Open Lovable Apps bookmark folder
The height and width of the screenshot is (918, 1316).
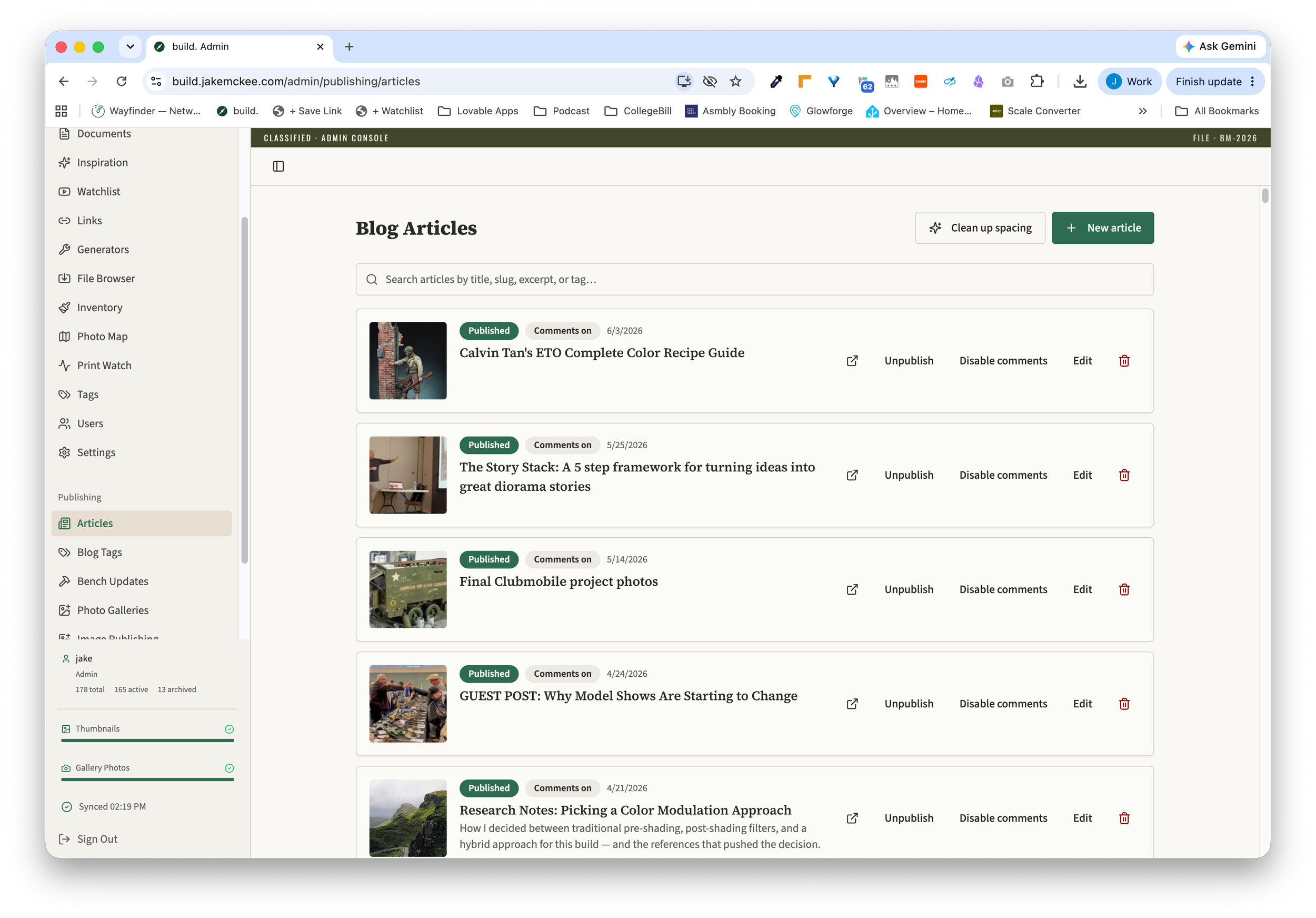[x=477, y=111]
